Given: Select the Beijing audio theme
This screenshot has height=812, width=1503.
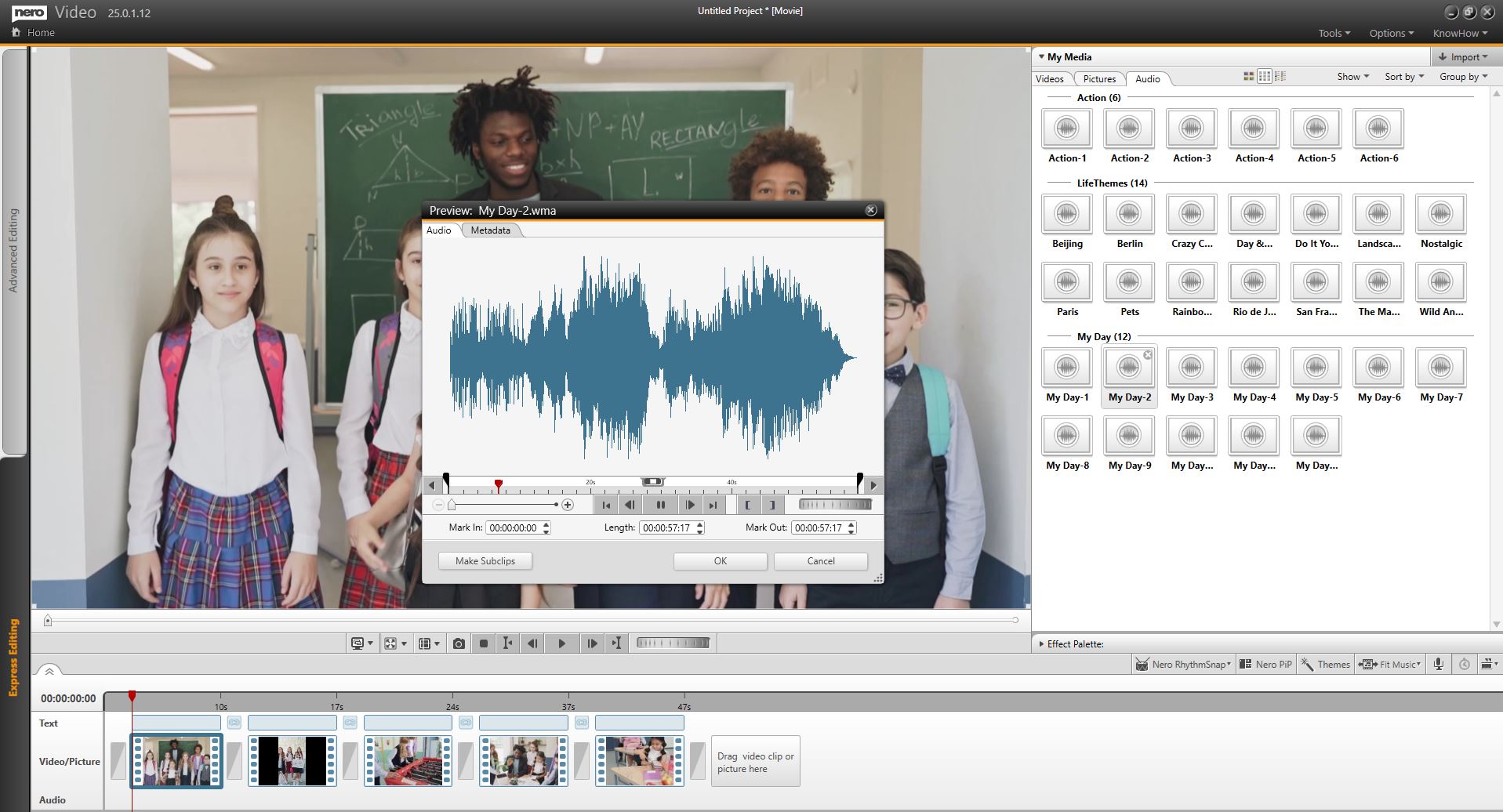Looking at the screenshot, I should point(1066,222).
